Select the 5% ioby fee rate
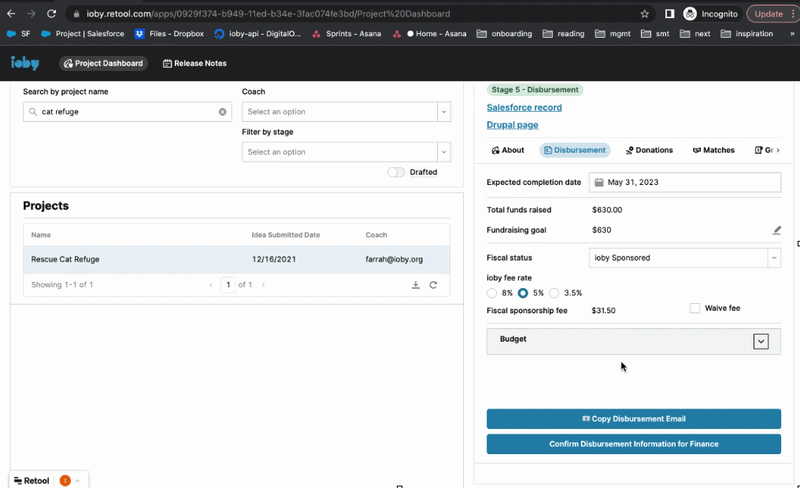This screenshot has width=800, height=488. pos(523,293)
